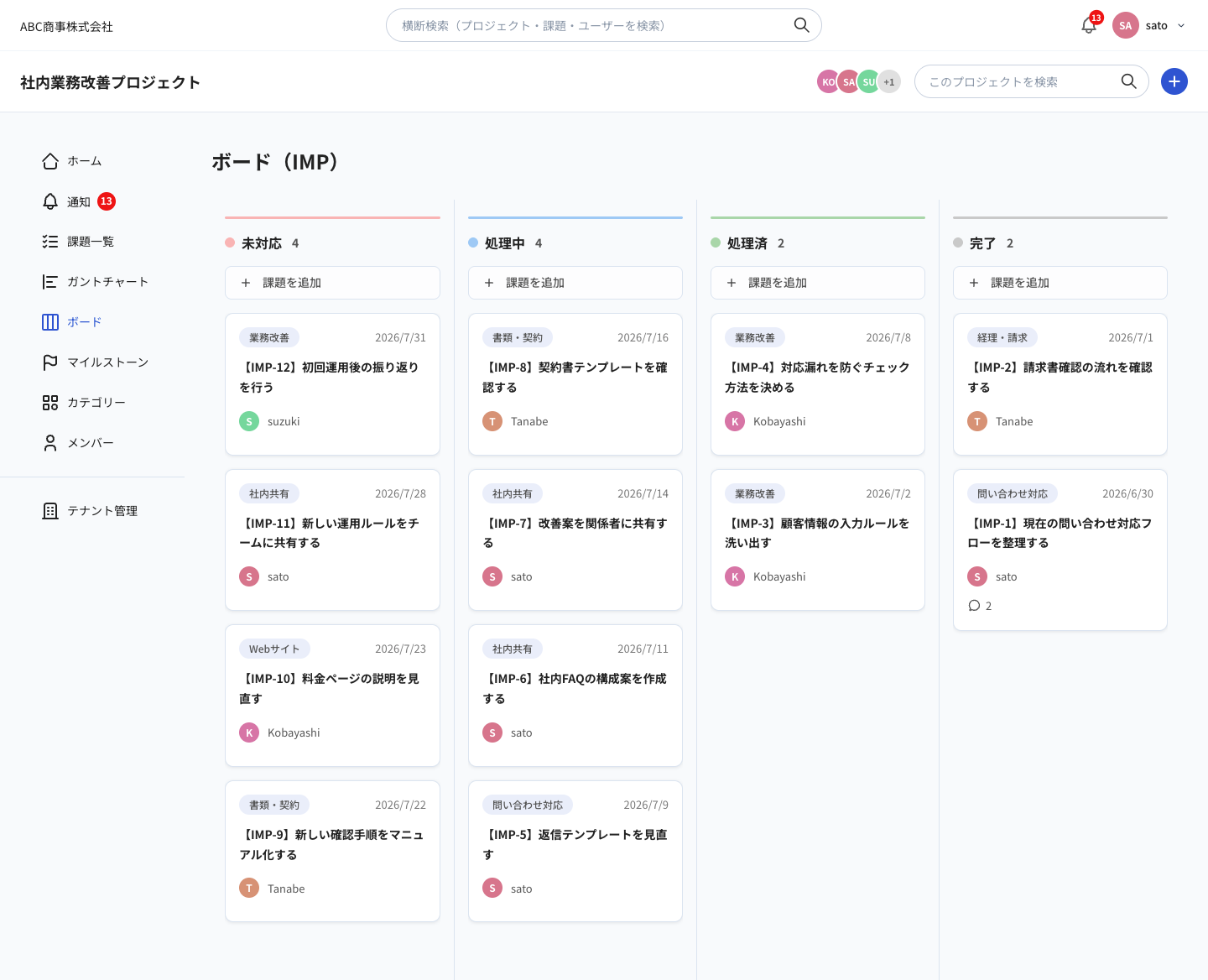The width and height of the screenshot is (1208, 980).
Task: Click the マイルストーン flag icon
Action: (50, 362)
